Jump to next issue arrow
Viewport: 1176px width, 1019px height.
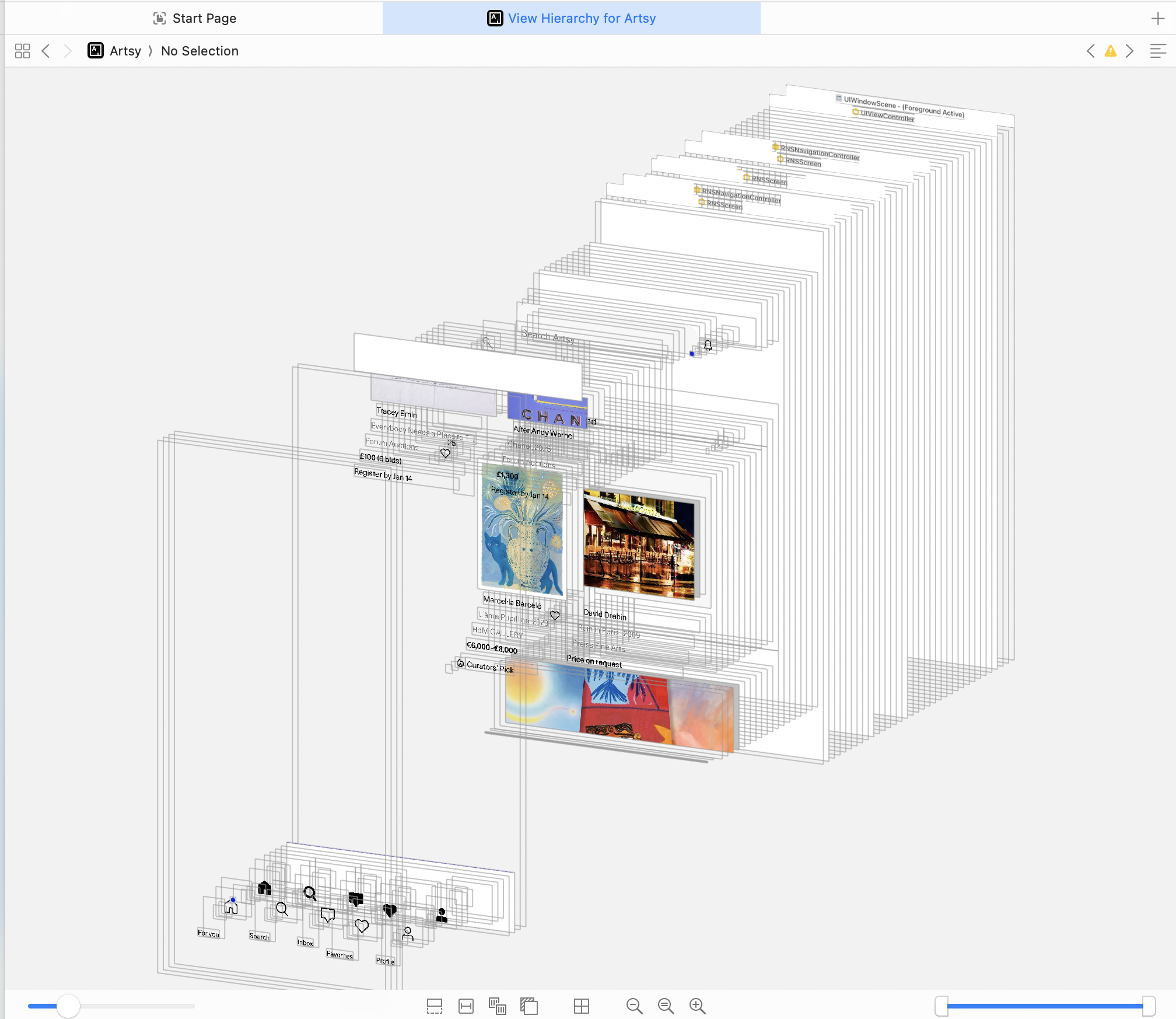pyautogui.click(x=1130, y=51)
